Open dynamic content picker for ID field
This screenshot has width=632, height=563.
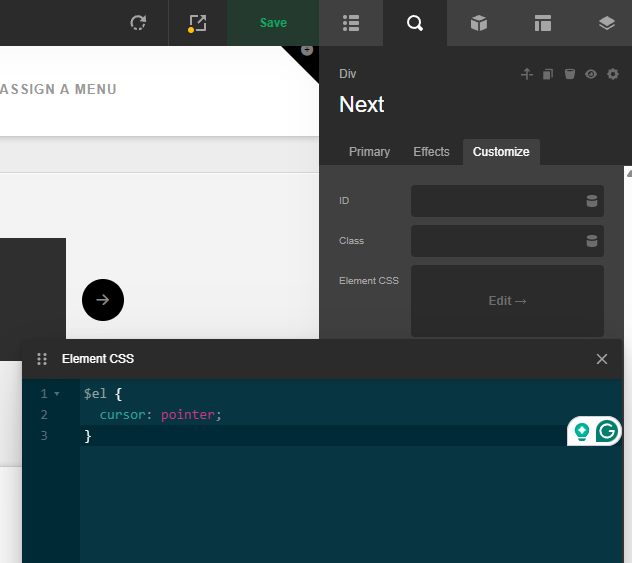[591, 201]
